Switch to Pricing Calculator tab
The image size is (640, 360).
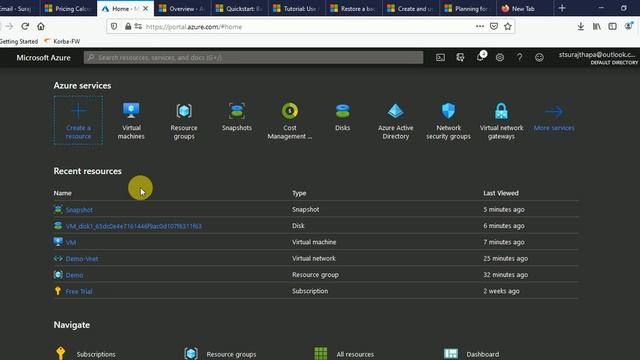click(x=68, y=8)
